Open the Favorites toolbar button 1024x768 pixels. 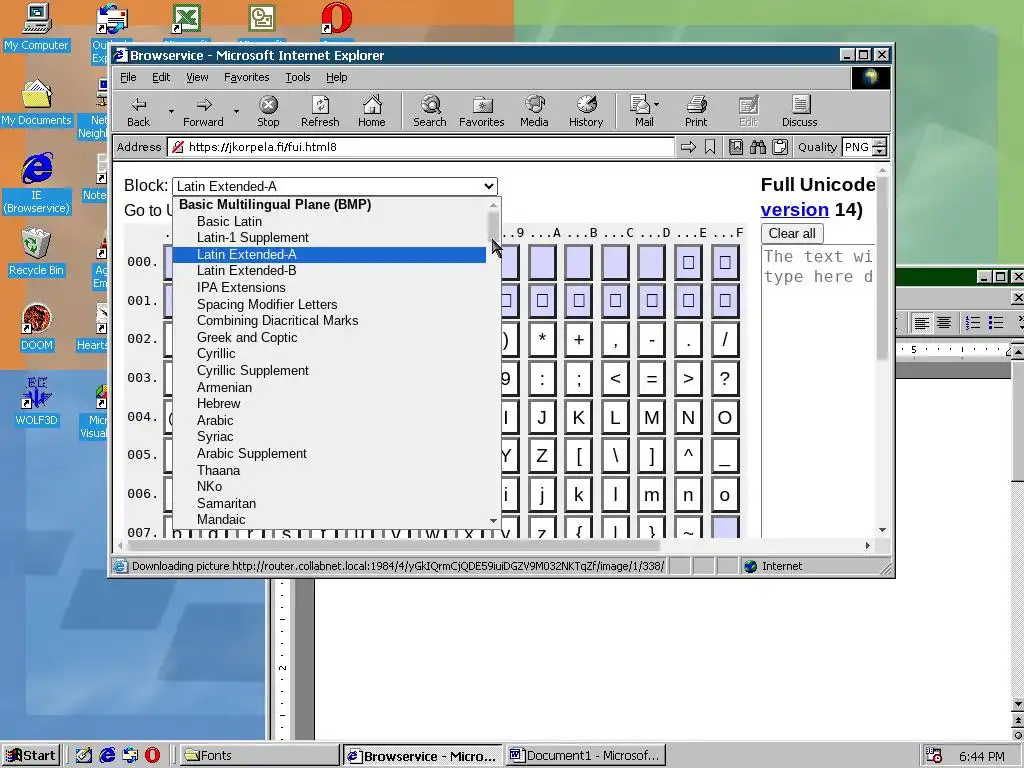(x=481, y=112)
